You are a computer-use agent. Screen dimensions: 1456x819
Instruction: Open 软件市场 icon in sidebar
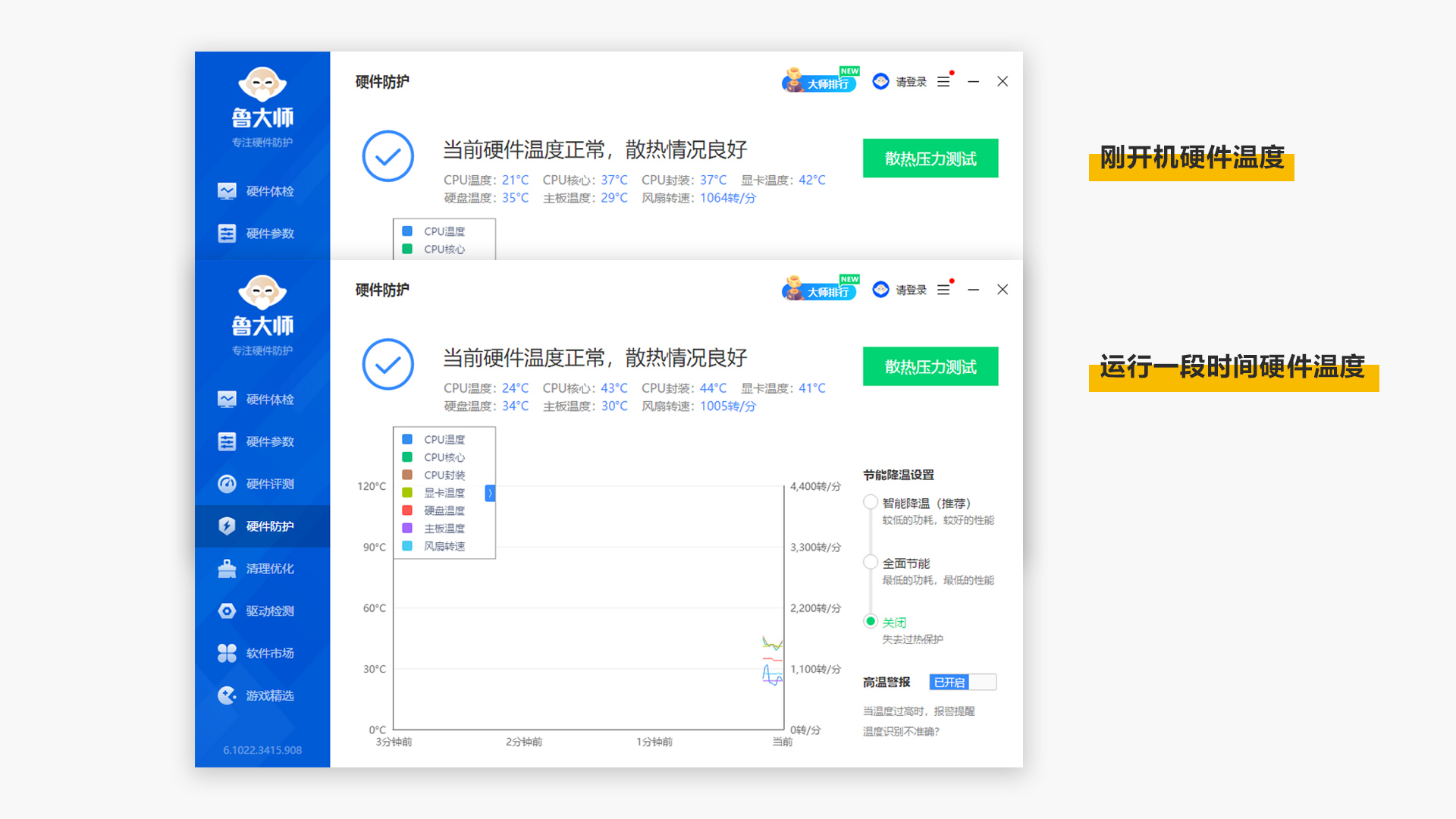click(227, 653)
